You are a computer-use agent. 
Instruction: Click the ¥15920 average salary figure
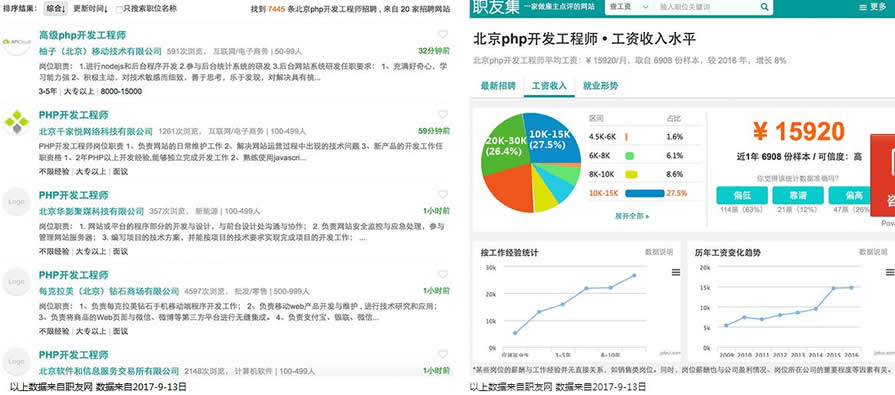point(799,132)
